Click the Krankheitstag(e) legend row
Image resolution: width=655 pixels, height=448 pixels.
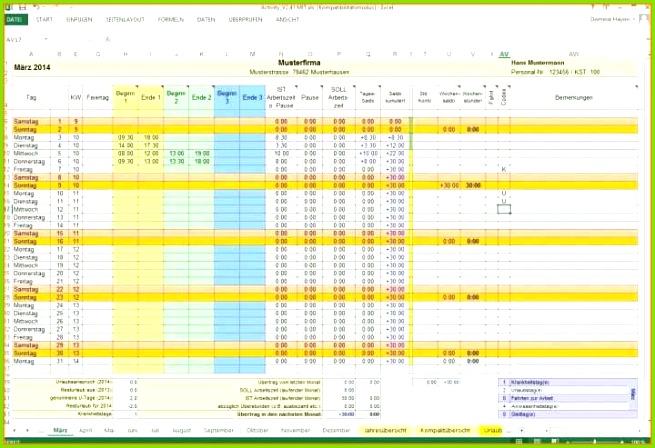click(x=564, y=382)
